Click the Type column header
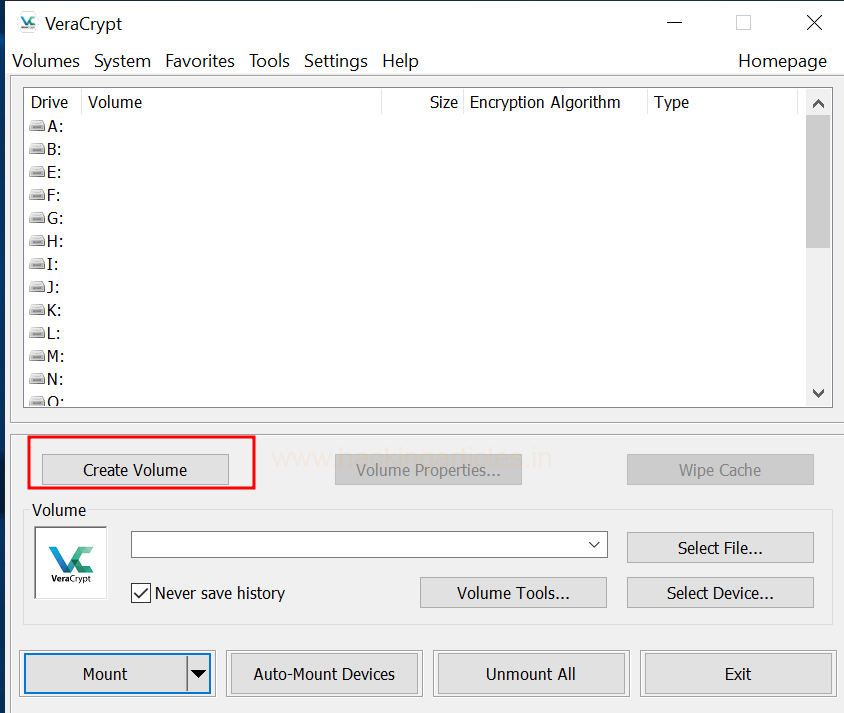 (x=722, y=102)
